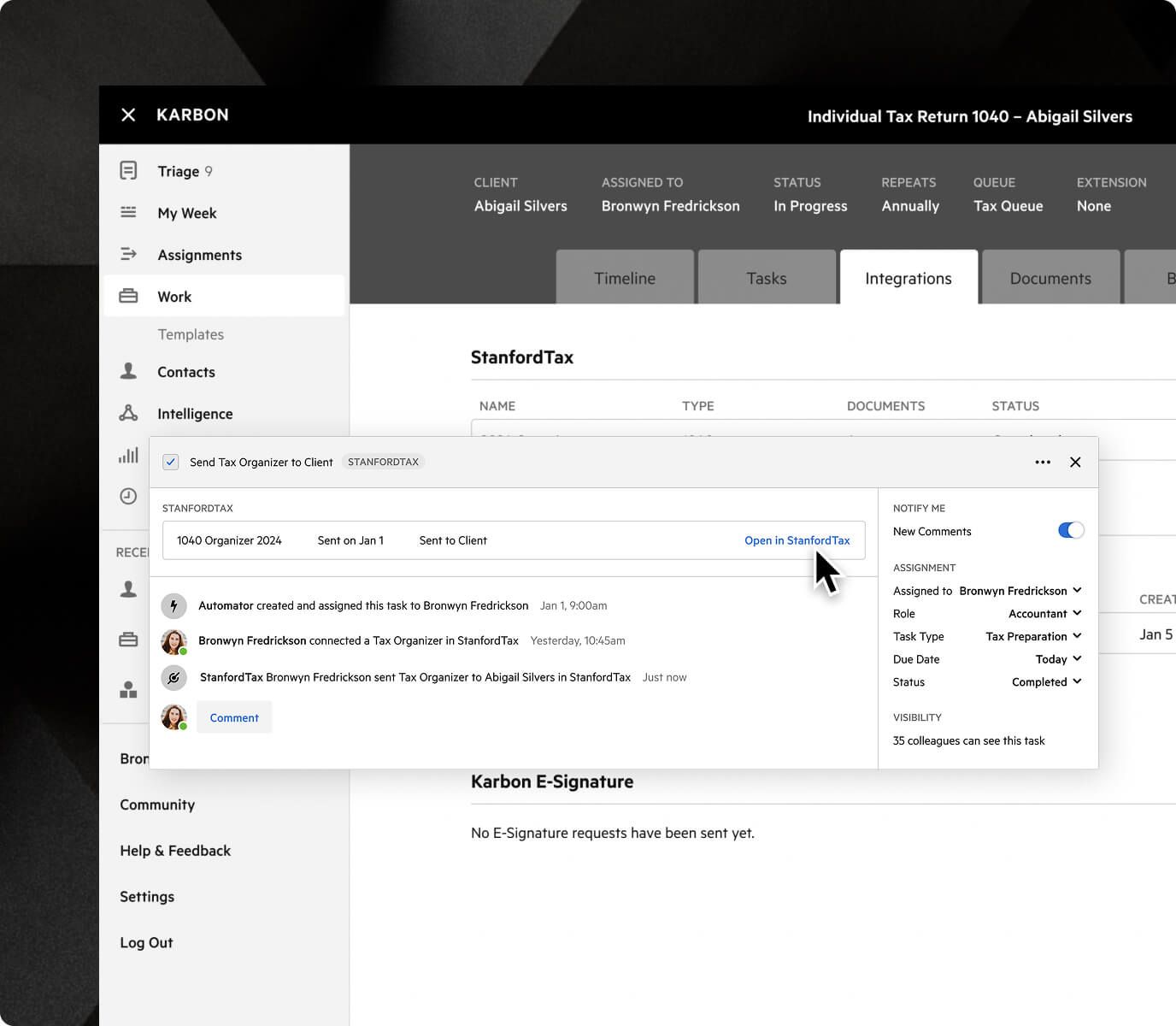Click the Intelligence network icon
The image size is (1176, 1026).
point(128,413)
